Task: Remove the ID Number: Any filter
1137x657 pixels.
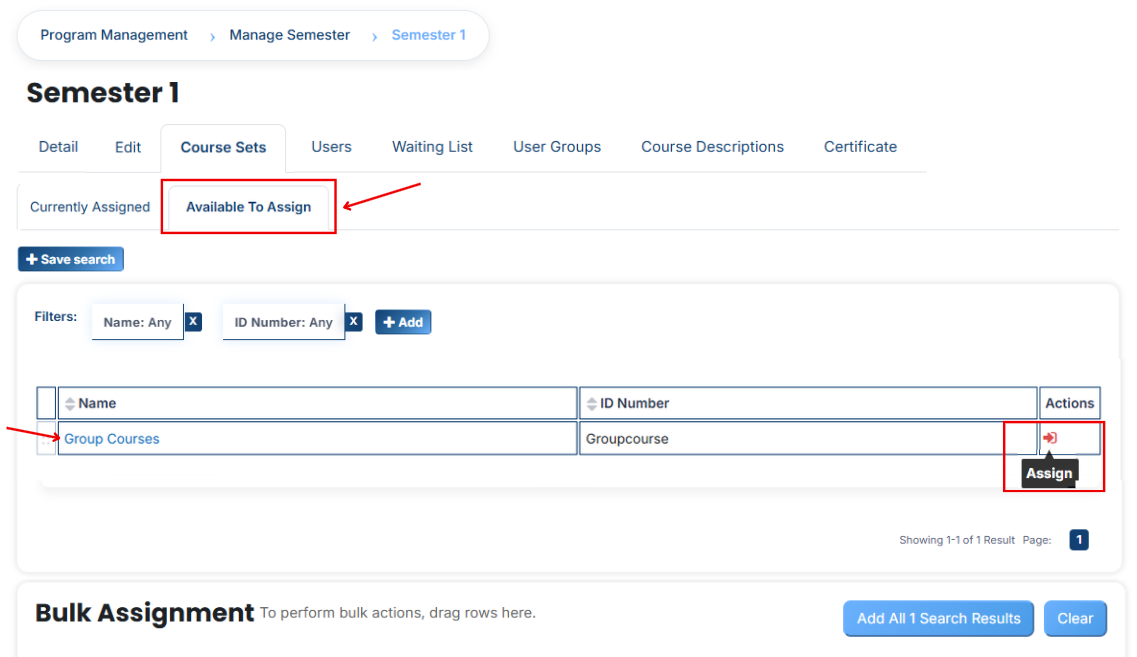Action: (x=353, y=321)
